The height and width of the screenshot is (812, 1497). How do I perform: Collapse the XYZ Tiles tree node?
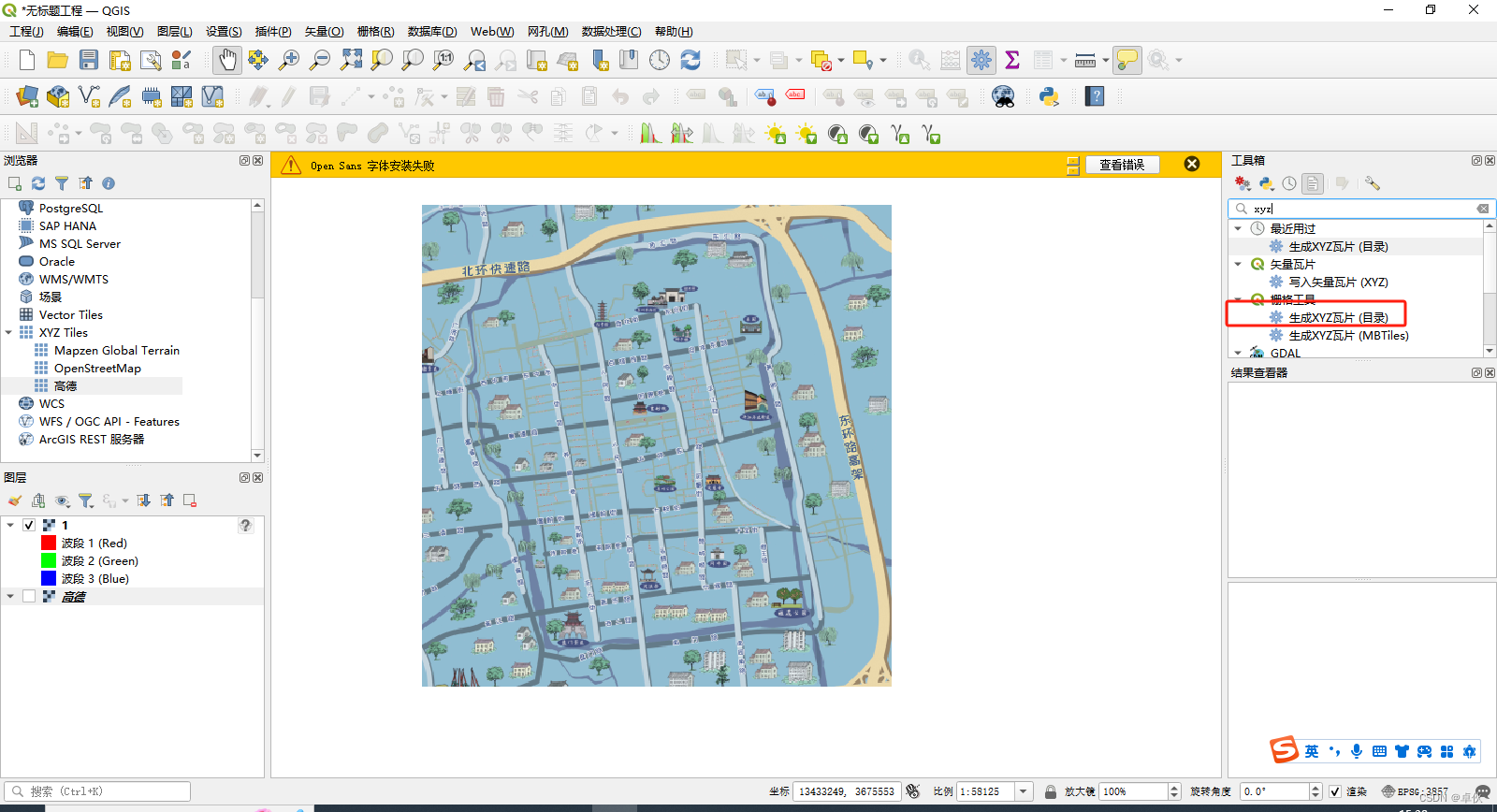pos(9,333)
